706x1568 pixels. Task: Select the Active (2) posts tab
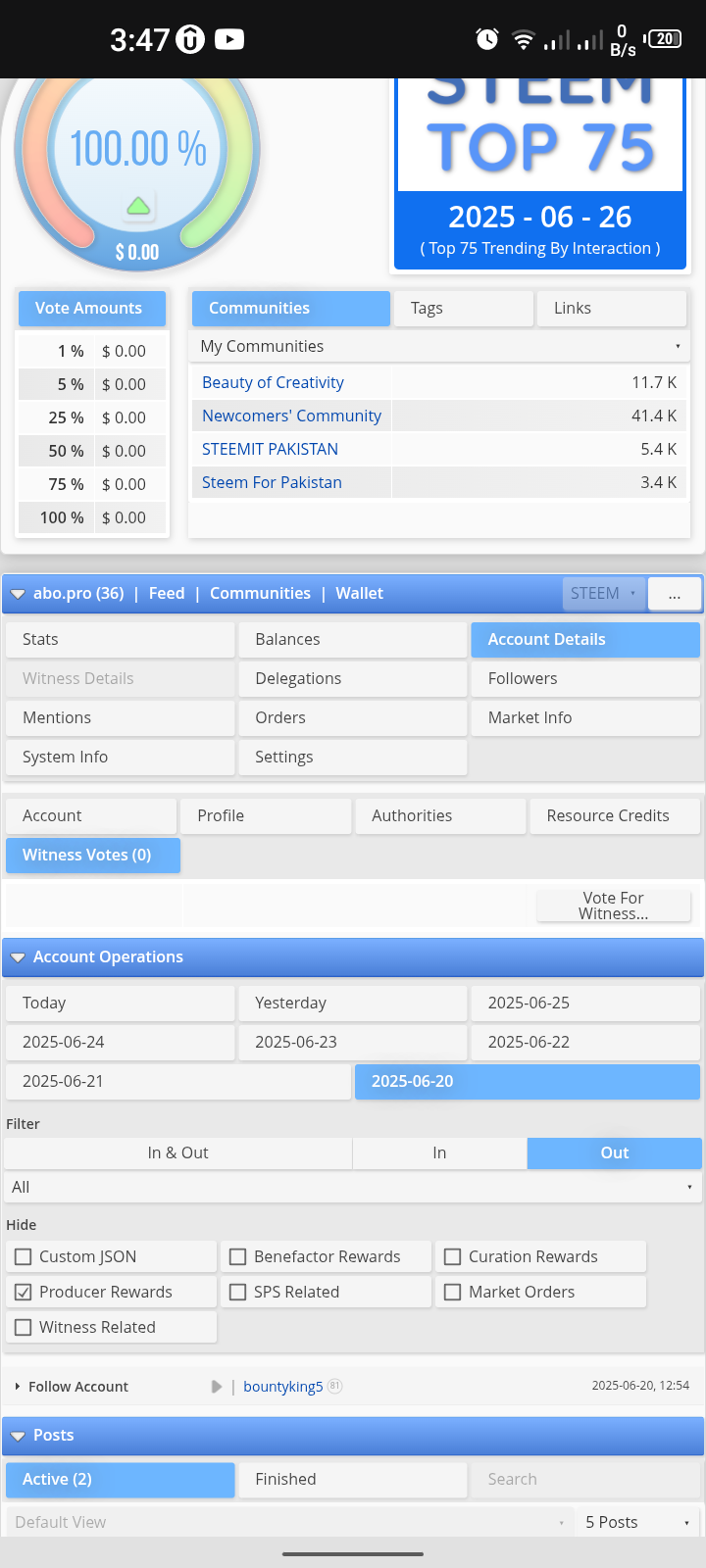coord(121,1479)
